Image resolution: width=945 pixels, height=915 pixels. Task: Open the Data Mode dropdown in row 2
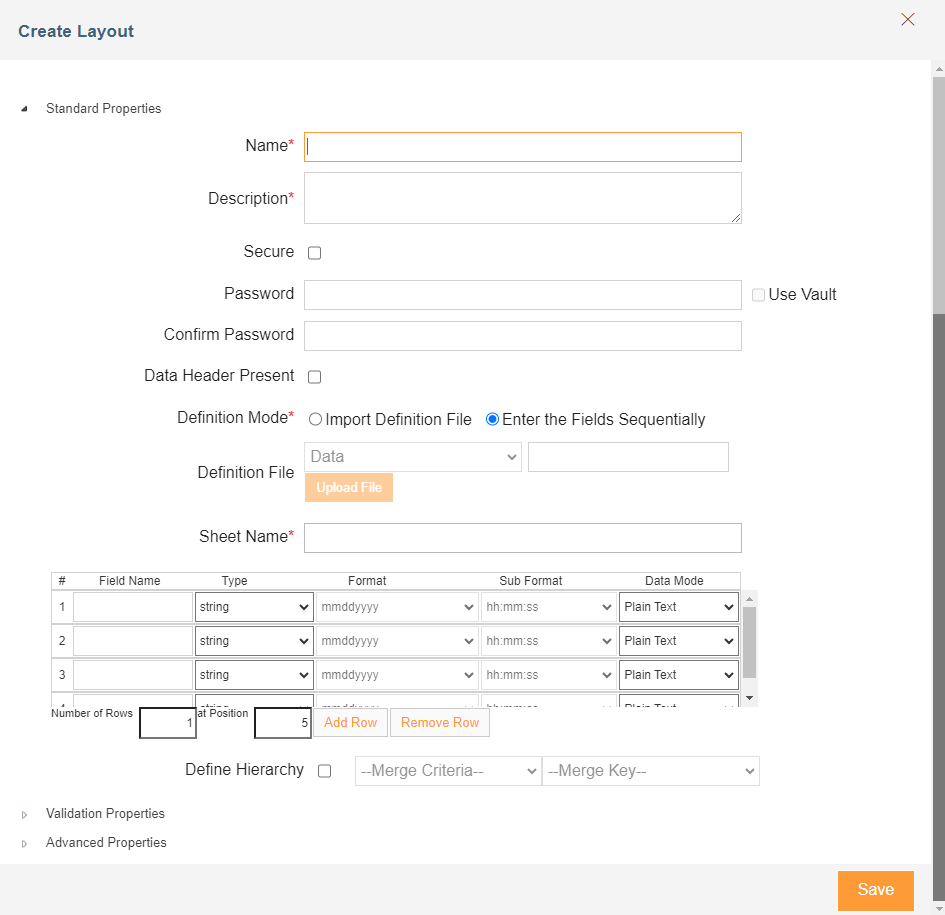click(678, 641)
